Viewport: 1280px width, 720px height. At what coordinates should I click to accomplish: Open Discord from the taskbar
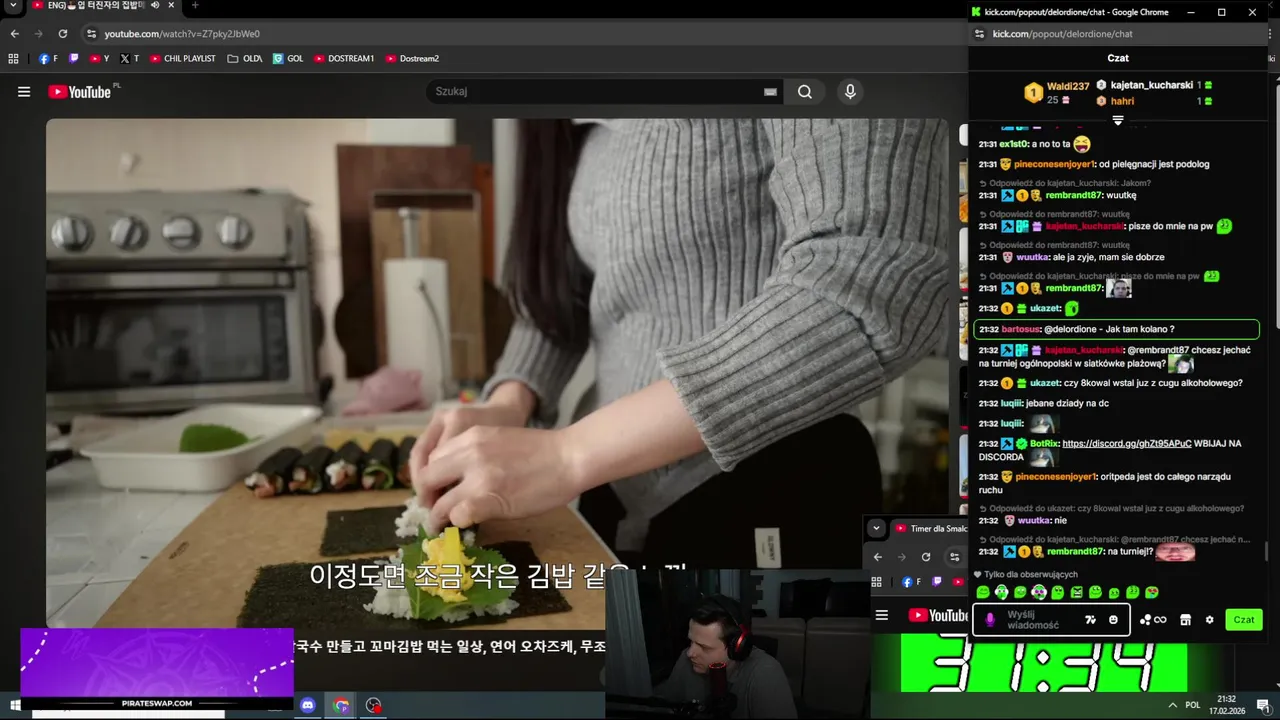307,705
